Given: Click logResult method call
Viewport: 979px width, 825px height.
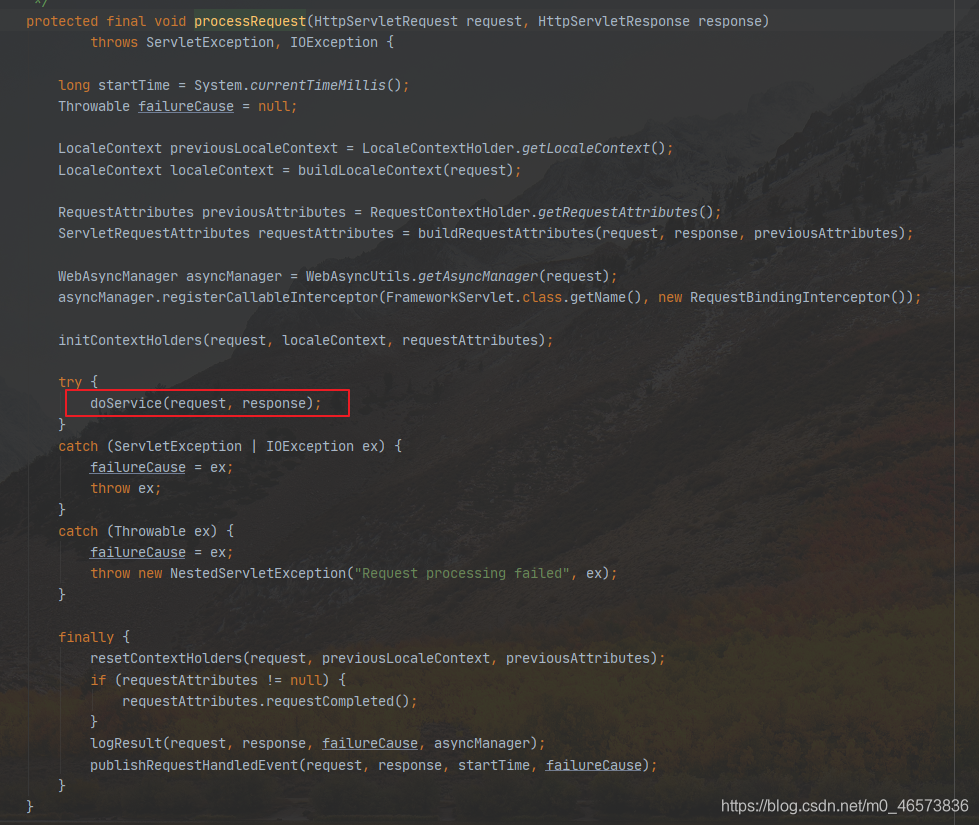Looking at the screenshot, I should point(125,743).
